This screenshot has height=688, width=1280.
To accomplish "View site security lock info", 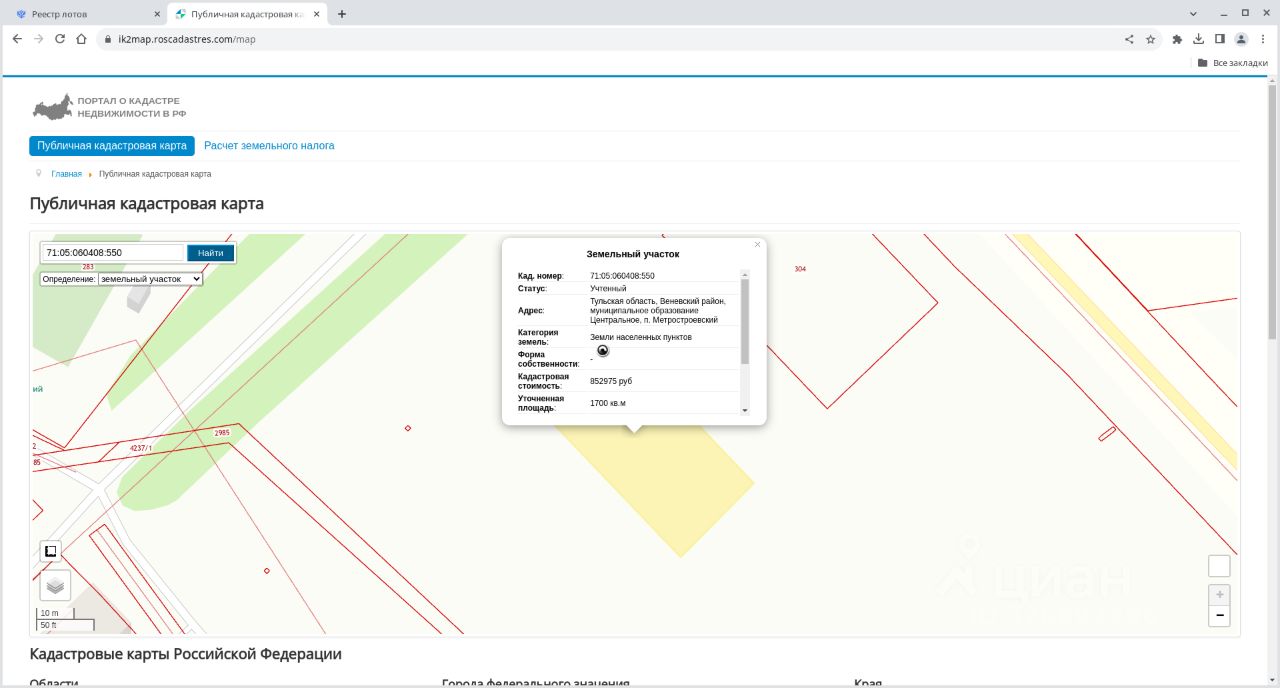I will pos(108,39).
